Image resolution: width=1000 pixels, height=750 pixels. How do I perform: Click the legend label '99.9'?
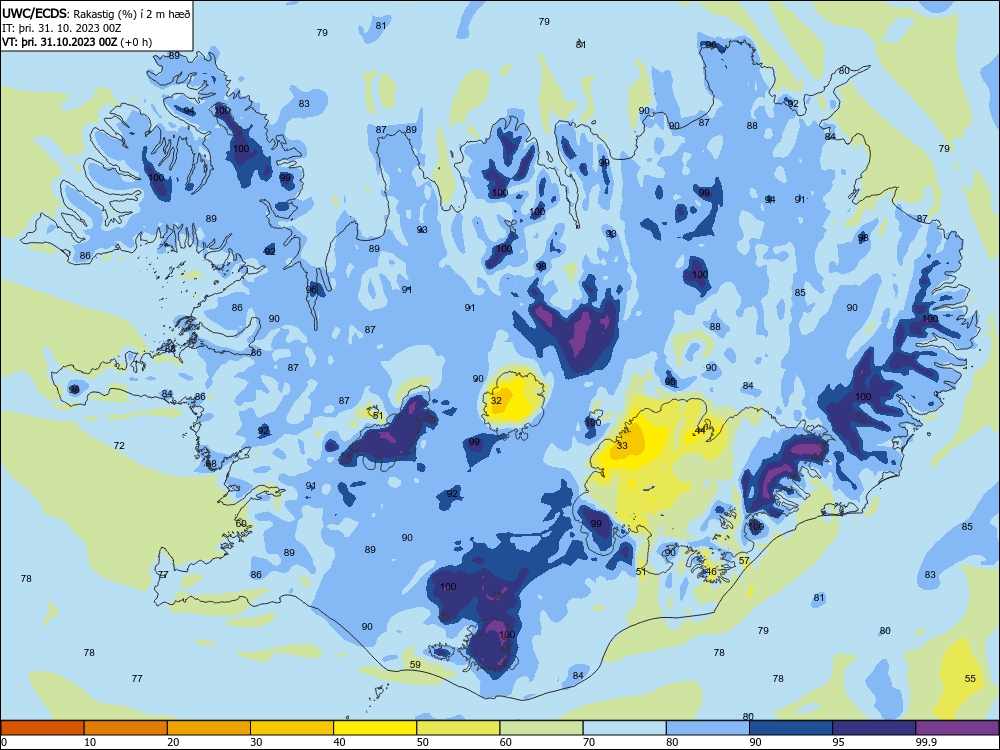pyautogui.click(x=926, y=742)
